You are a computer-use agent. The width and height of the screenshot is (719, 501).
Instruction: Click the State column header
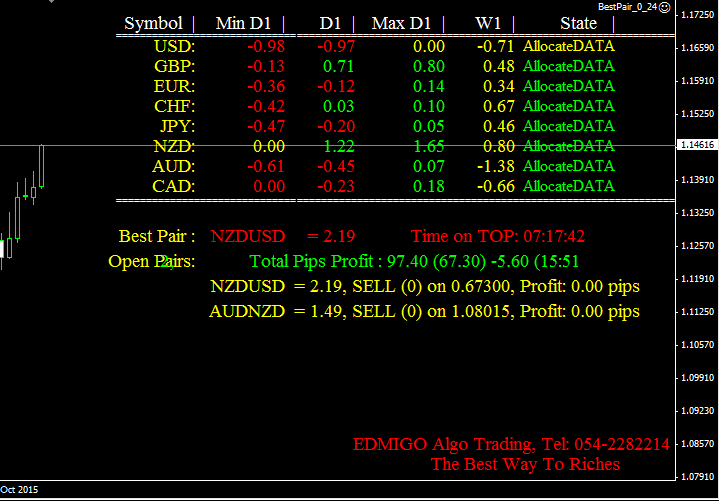point(578,23)
